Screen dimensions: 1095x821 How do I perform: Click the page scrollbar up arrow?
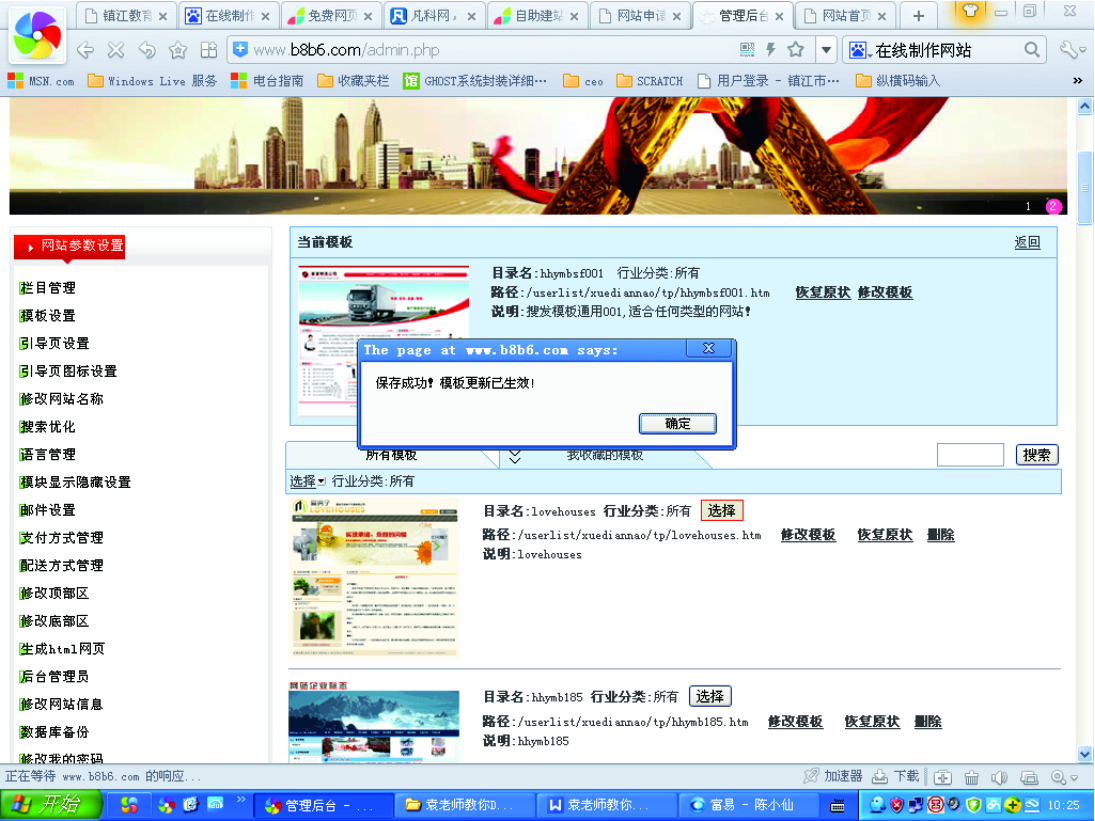click(1085, 106)
